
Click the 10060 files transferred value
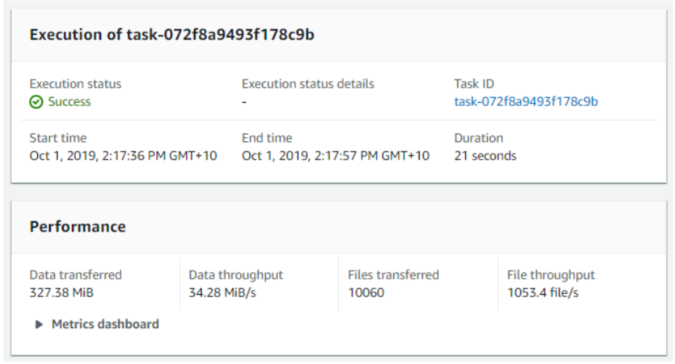point(366,293)
